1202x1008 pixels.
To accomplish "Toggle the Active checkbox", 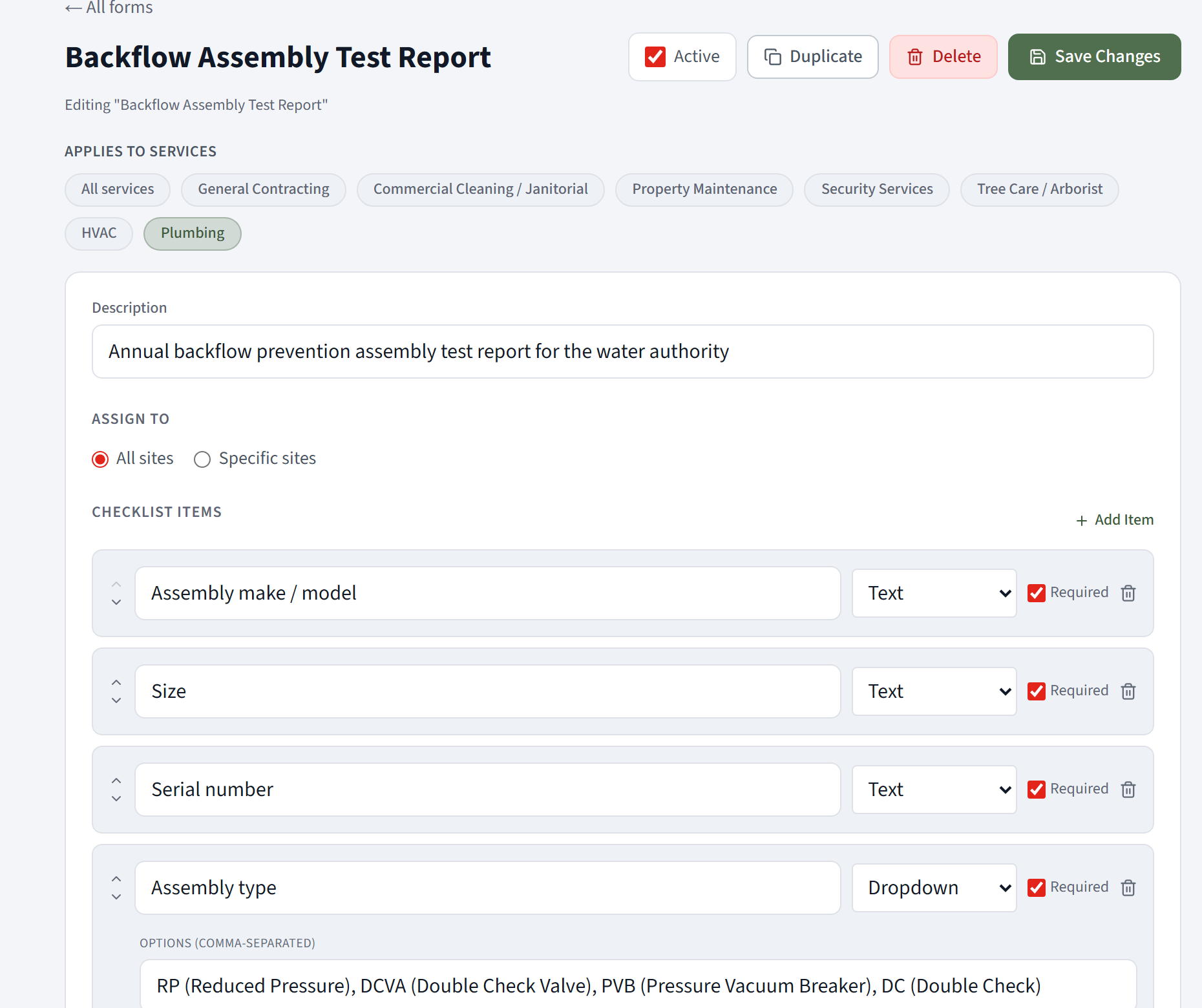I will 655,57.
